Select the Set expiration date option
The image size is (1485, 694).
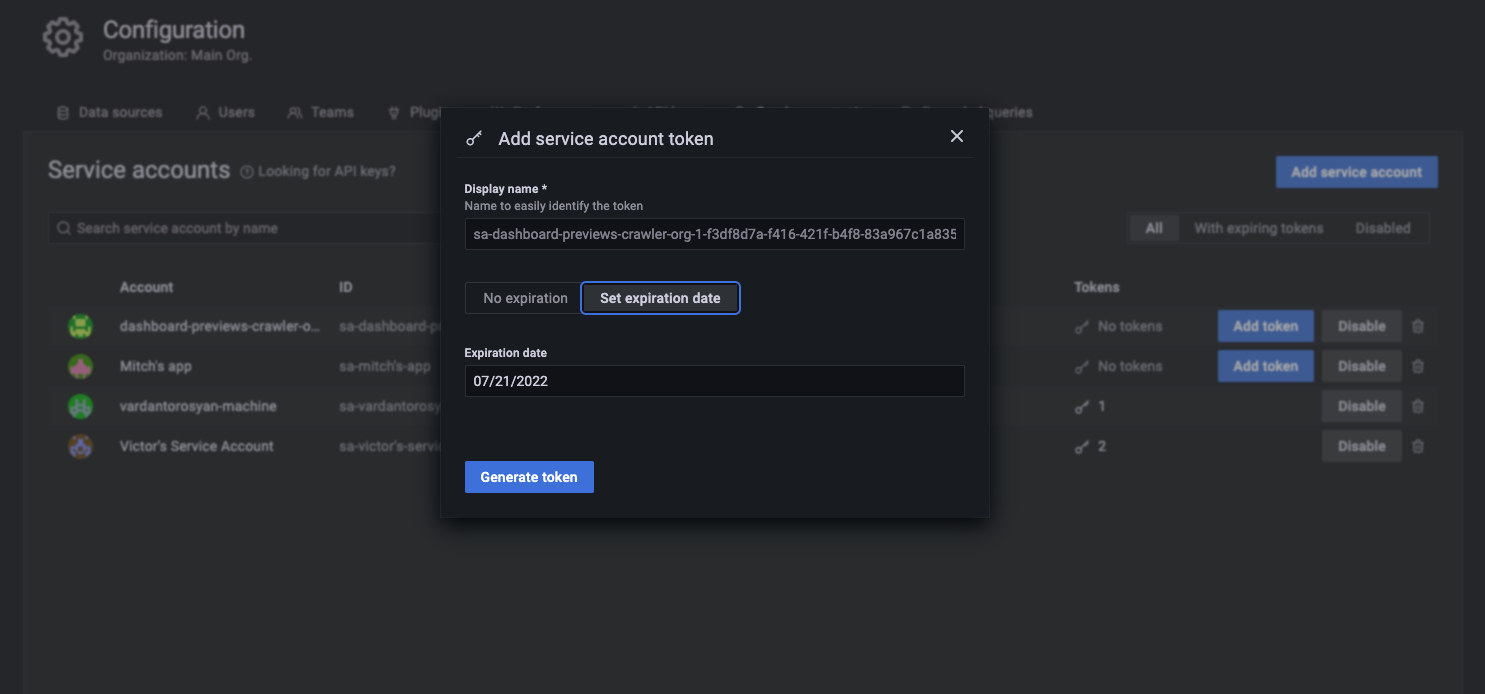tap(660, 297)
